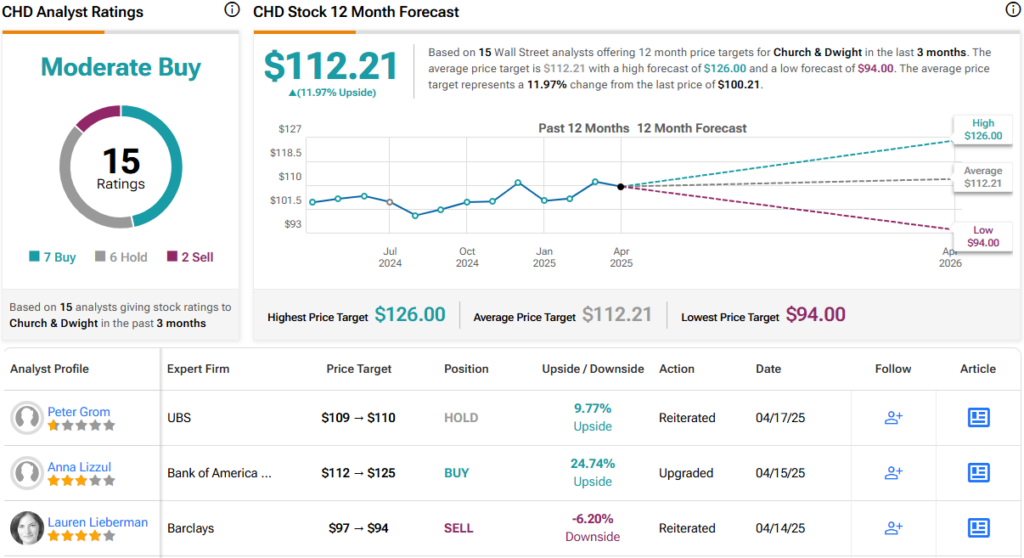1024x558 pixels.
Task: Select the Low $94.00 forecast label
Action: pyautogui.click(x=982, y=237)
